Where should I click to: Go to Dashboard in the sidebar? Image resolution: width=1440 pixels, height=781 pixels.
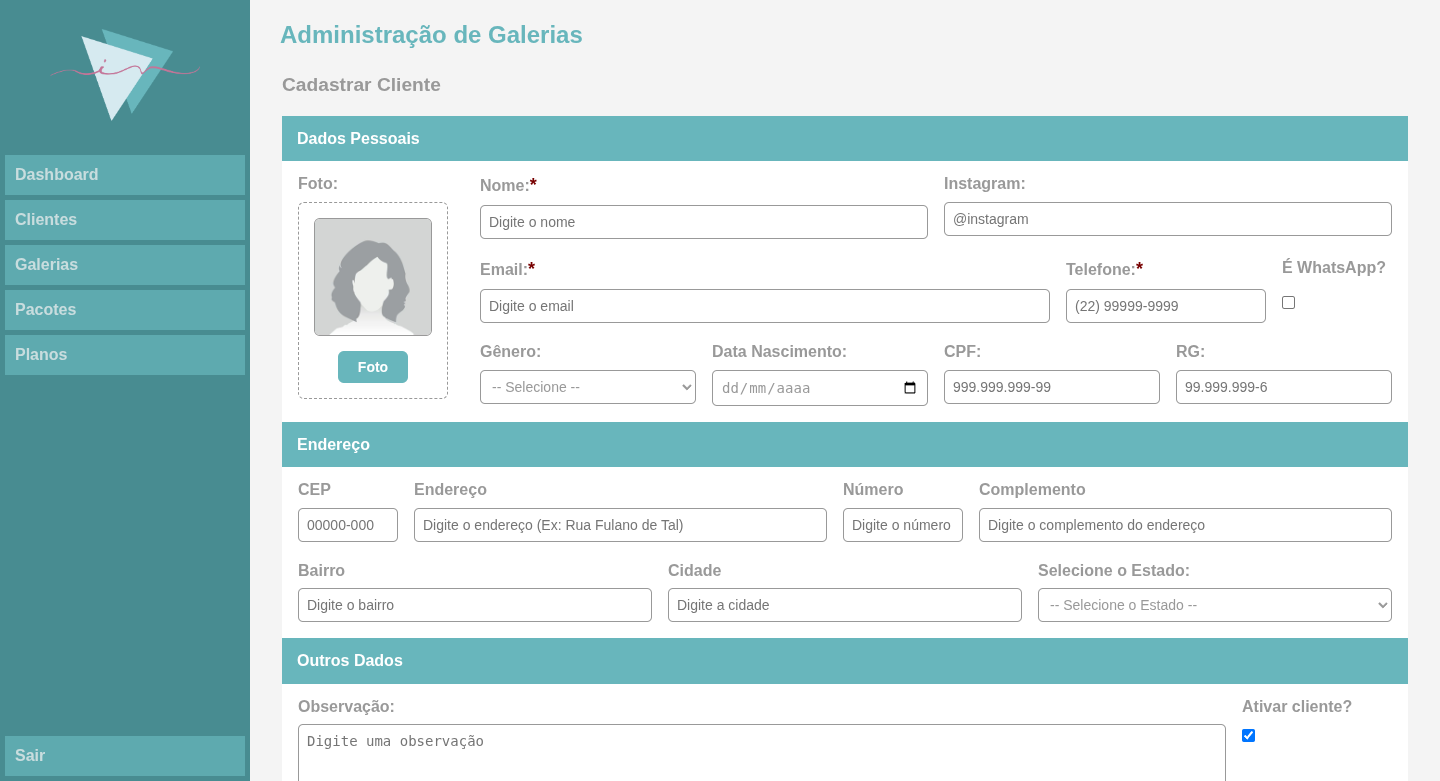[125, 175]
